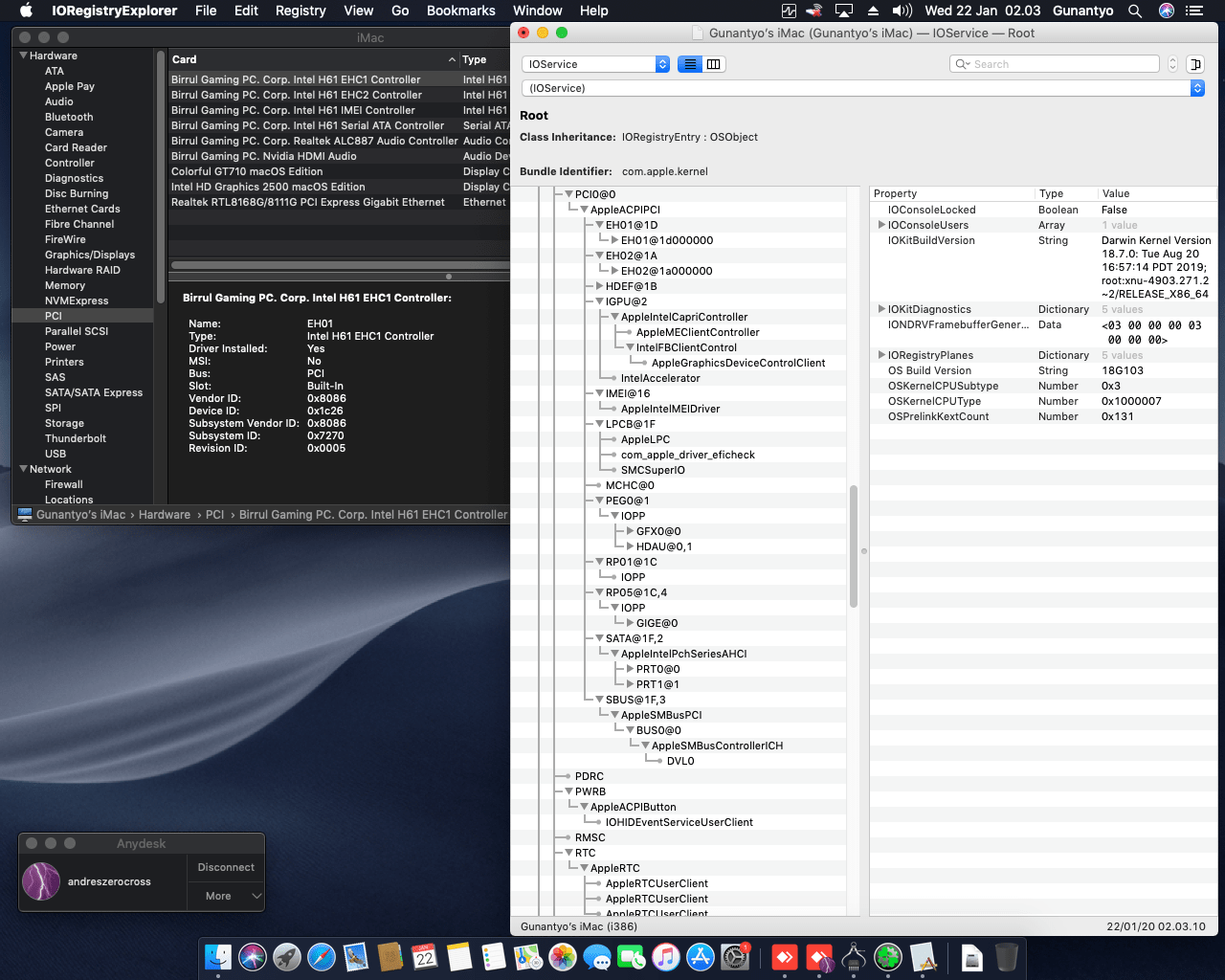Click the Search stepper arrows
This screenshot has height=980, width=1225.
[x=1172, y=64]
